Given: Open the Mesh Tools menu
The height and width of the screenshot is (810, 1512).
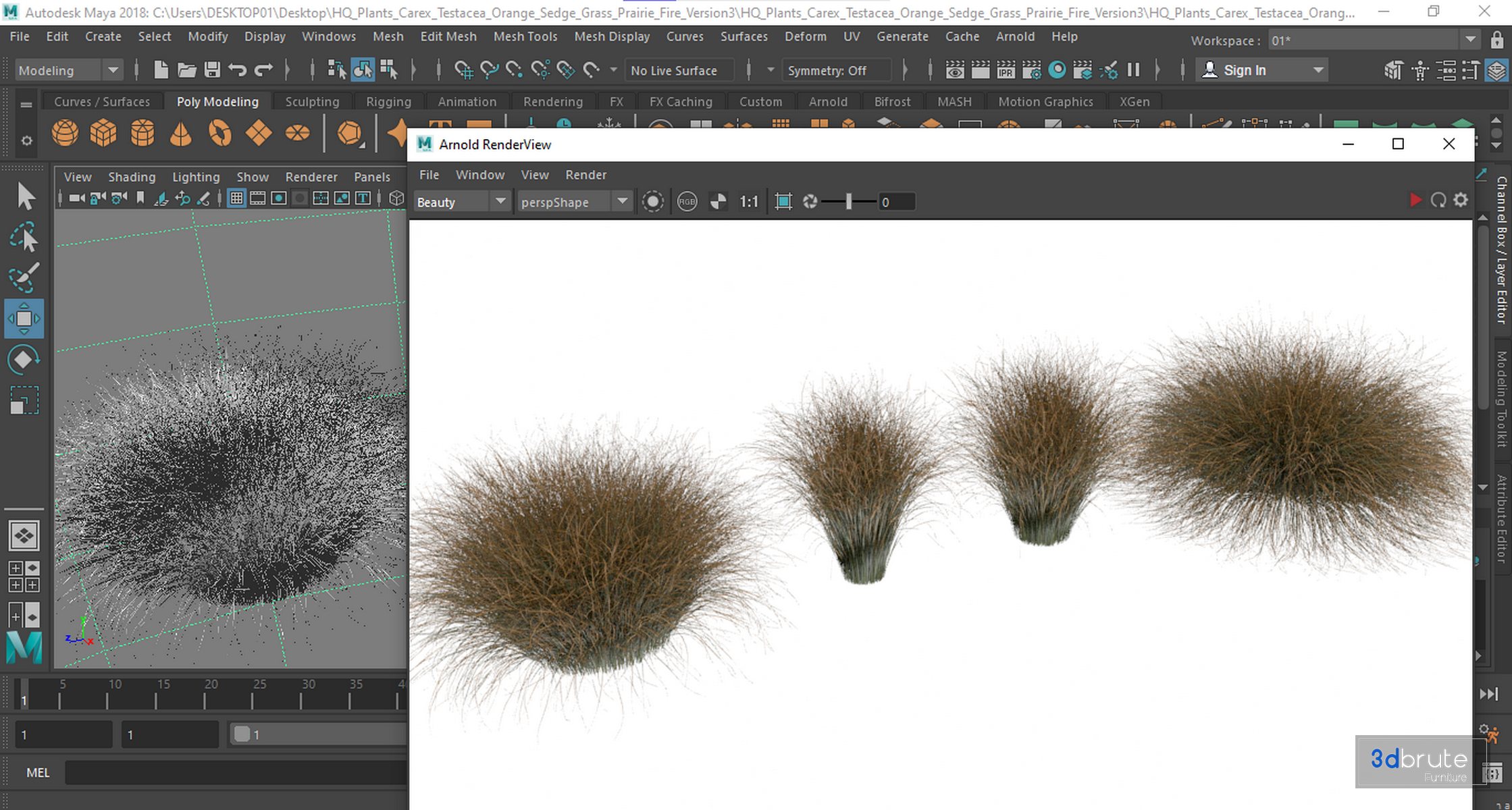Looking at the screenshot, I should [525, 36].
